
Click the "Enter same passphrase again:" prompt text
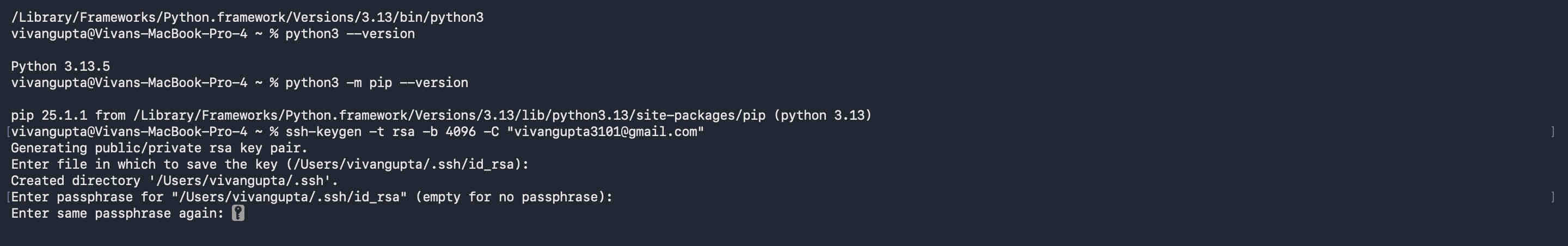pyautogui.click(x=118, y=213)
